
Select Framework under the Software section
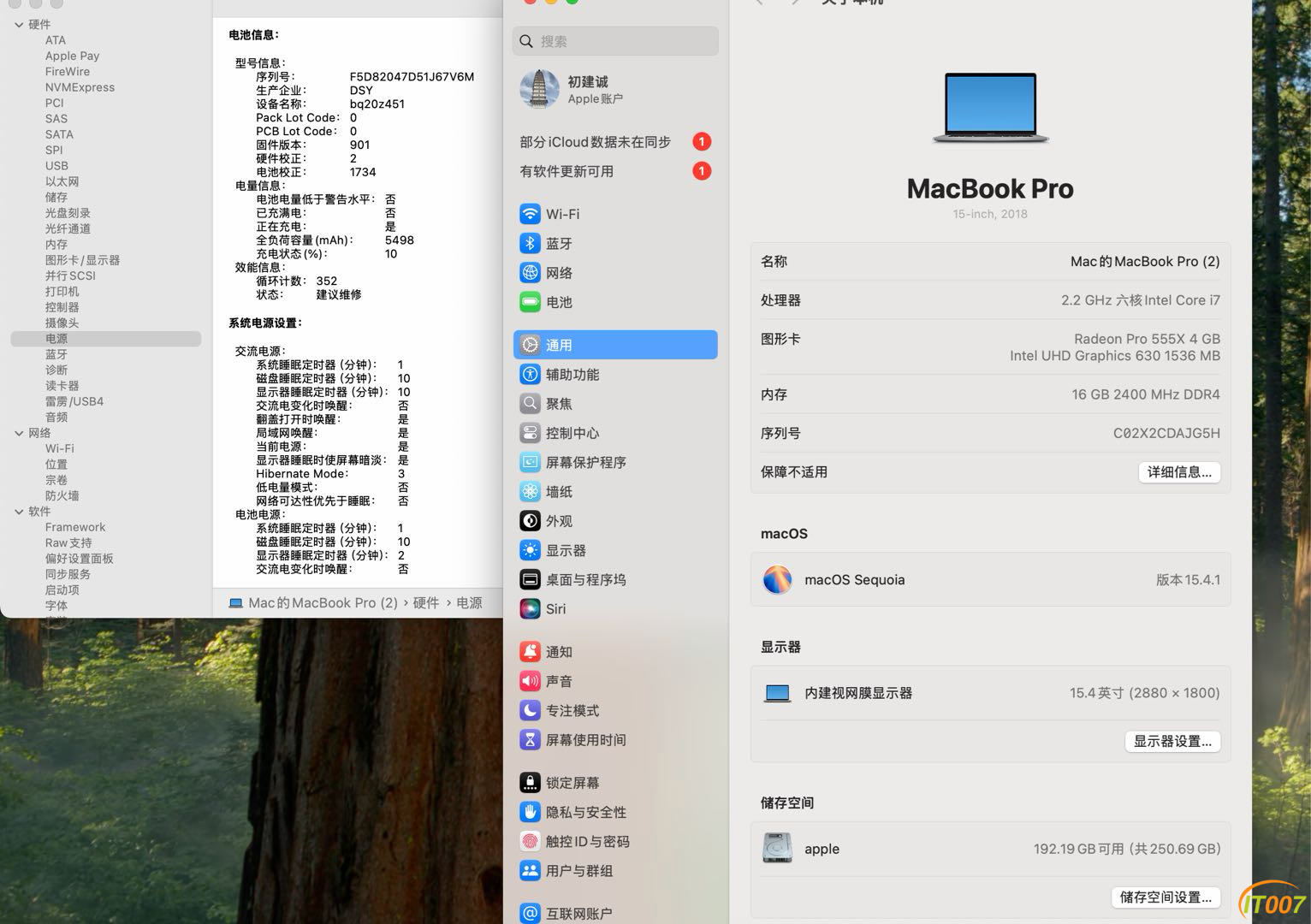(75, 527)
